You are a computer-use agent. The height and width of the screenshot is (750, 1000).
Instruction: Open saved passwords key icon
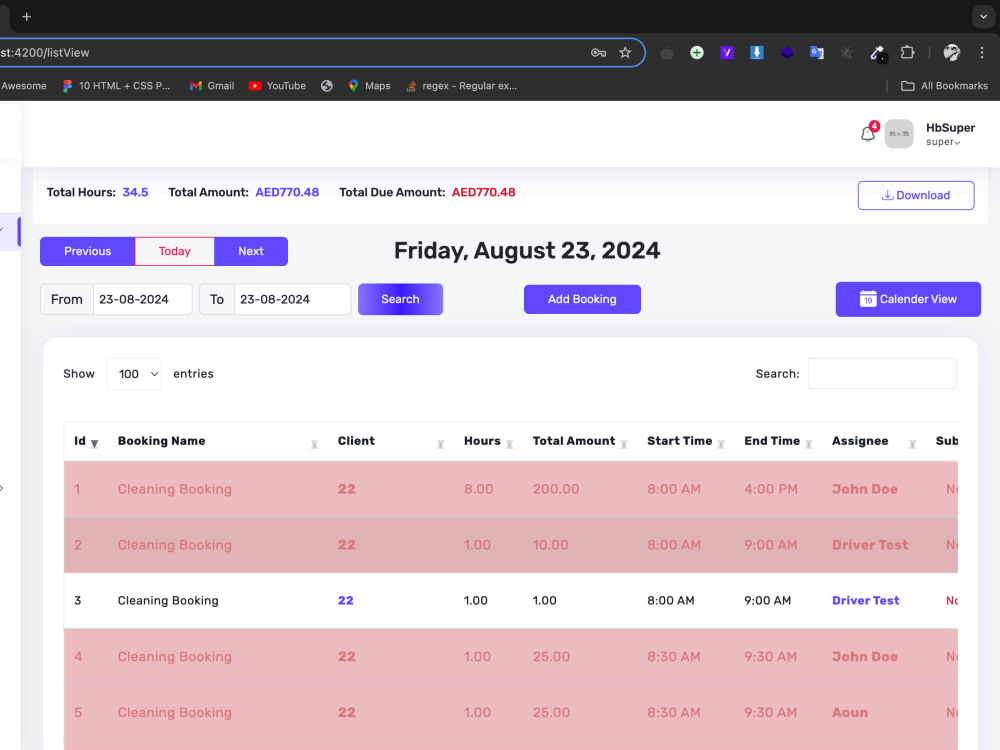point(598,52)
